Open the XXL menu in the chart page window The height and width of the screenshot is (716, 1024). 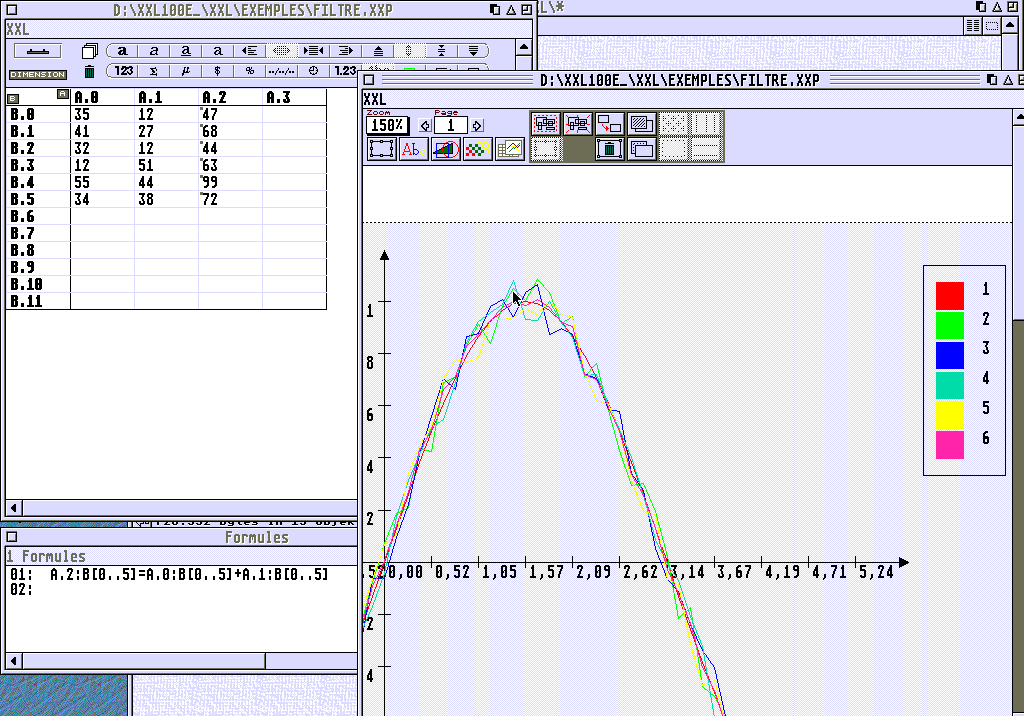tap(375, 99)
